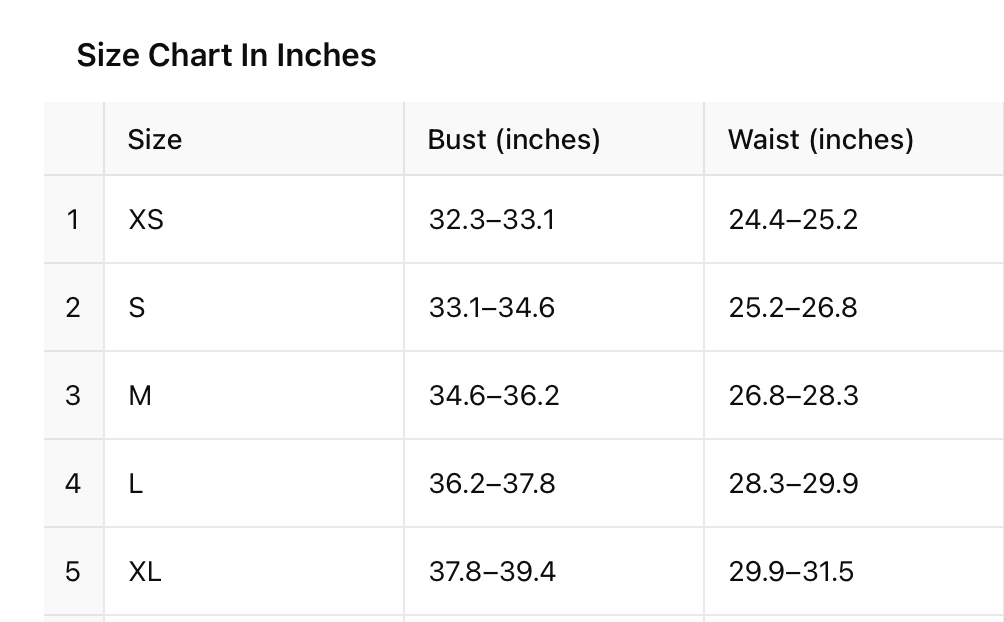The height and width of the screenshot is (622, 1004).
Task: Click the waist cell 24.4–25.2
Action: click(854, 219)
